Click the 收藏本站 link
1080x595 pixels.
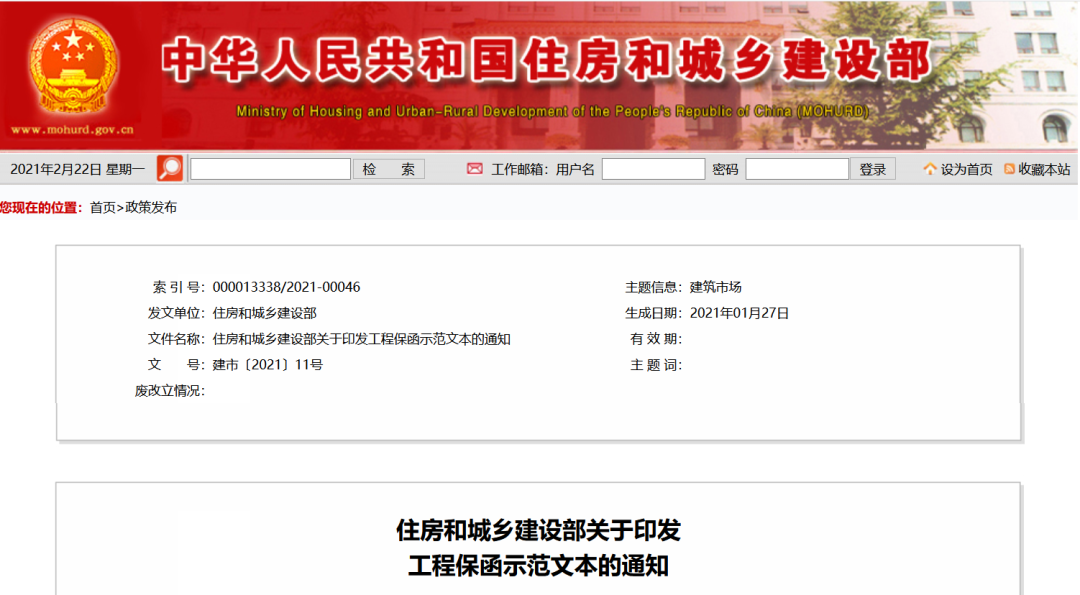[1044, 169]
